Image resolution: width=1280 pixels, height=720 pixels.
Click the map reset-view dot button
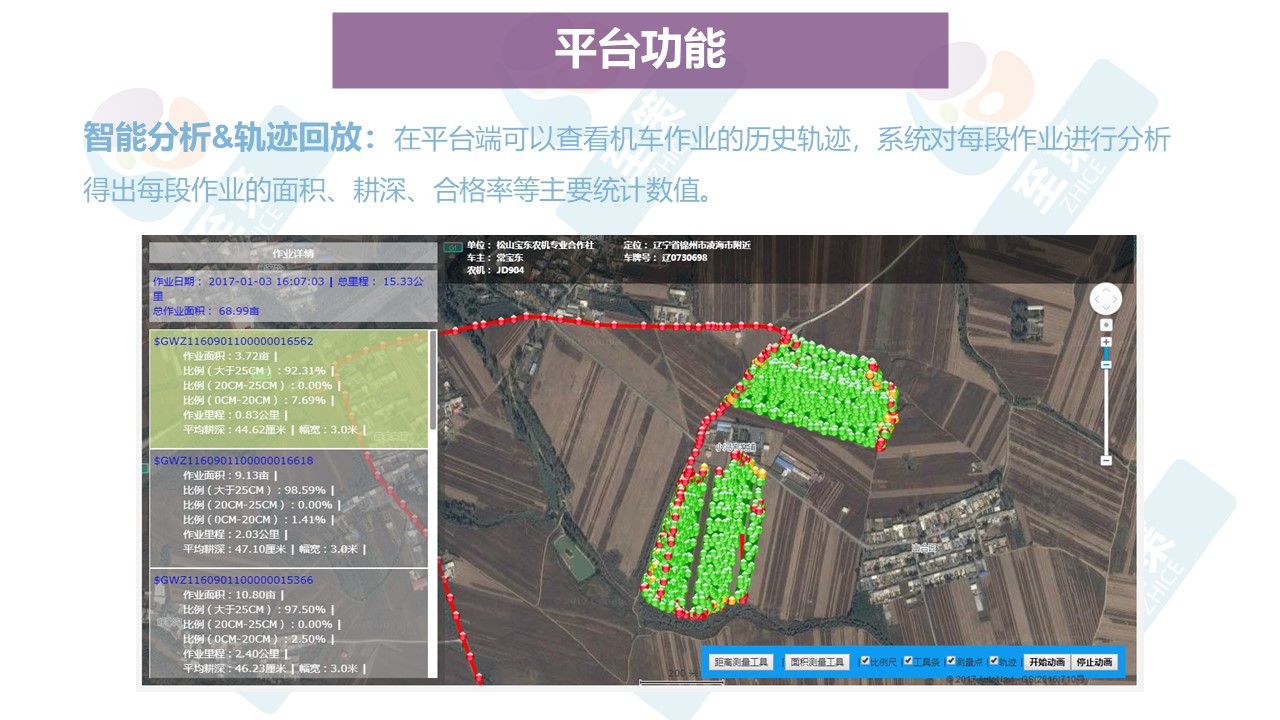(x=1106, y=325)
